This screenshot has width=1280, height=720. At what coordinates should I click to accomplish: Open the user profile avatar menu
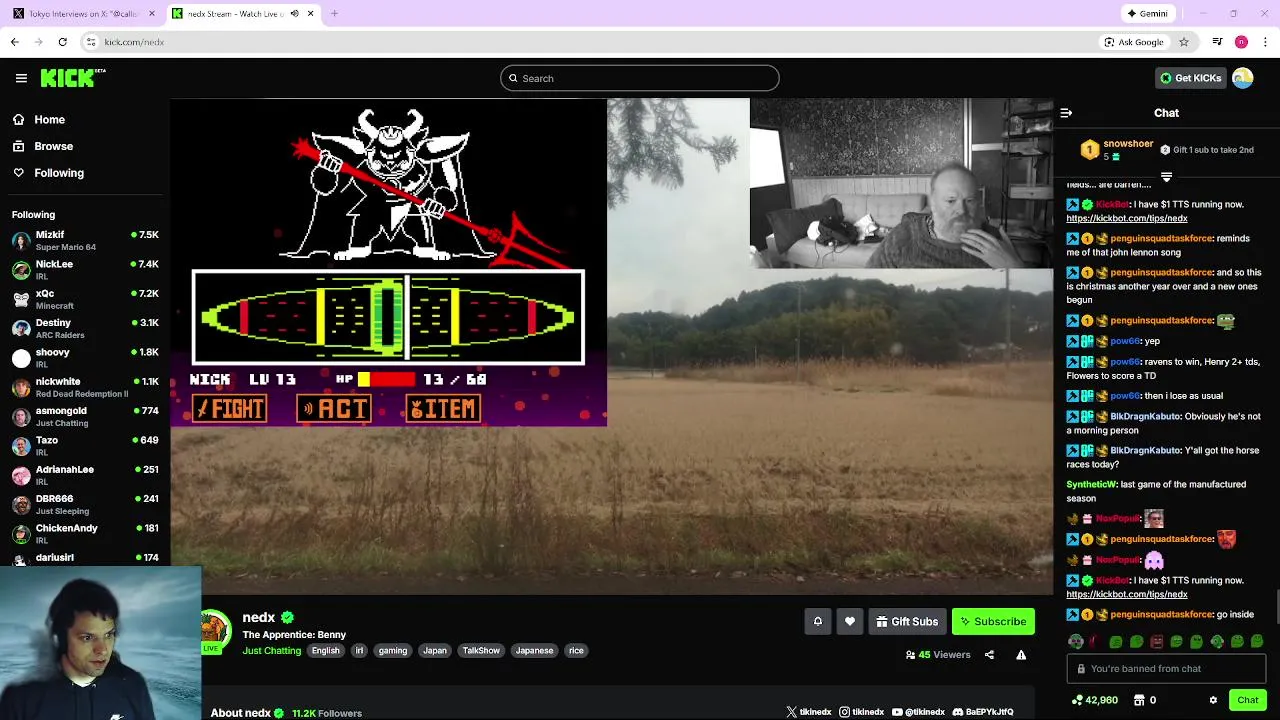[1243, 78]
